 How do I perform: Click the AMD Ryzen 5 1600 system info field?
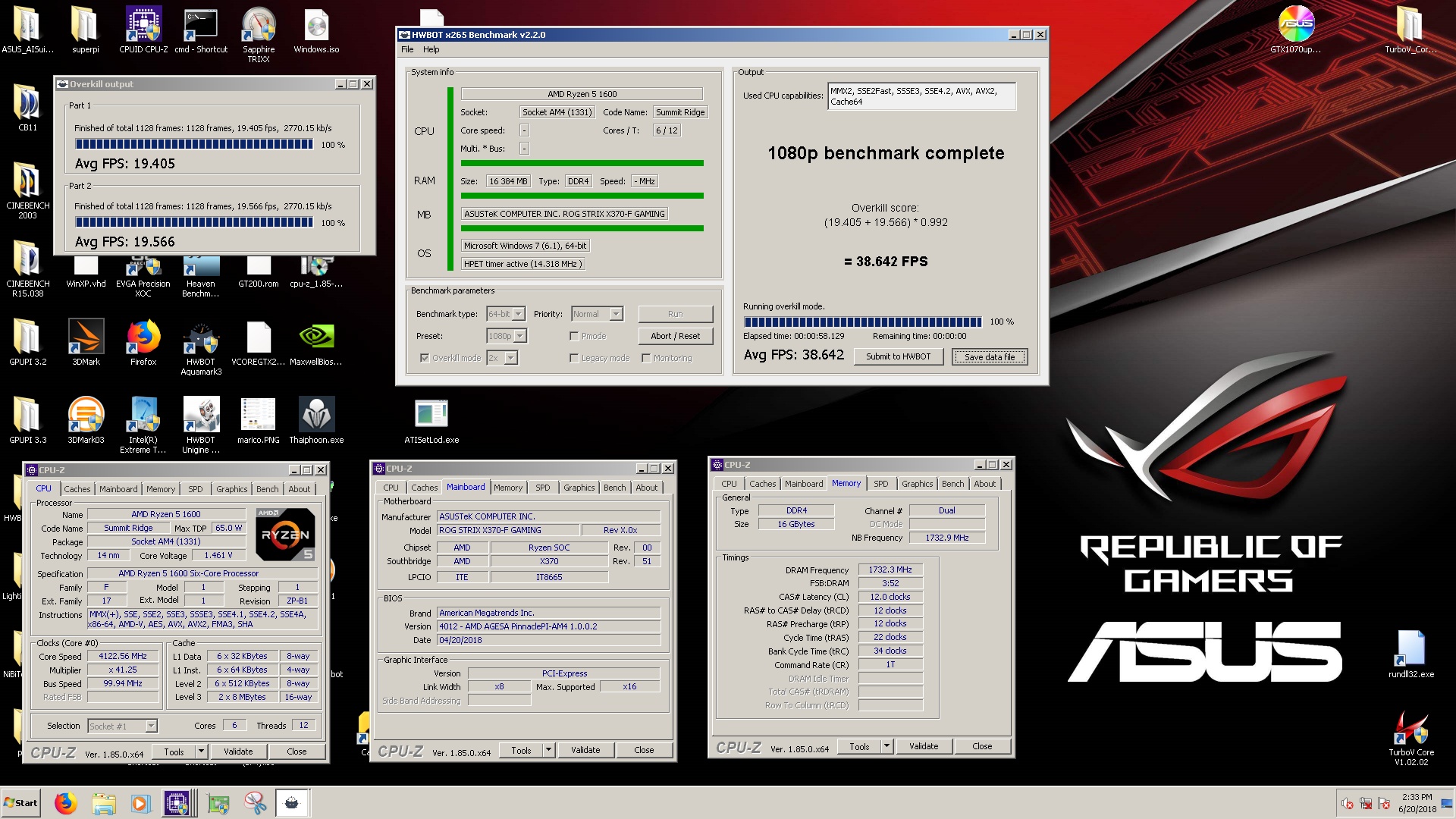[582, 94]
